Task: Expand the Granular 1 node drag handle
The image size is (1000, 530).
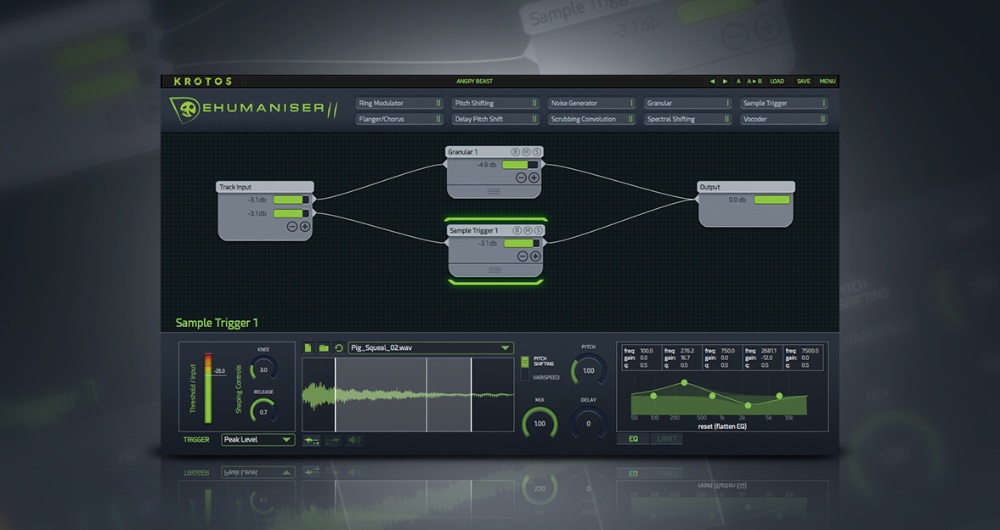Action: pos(494,190)
